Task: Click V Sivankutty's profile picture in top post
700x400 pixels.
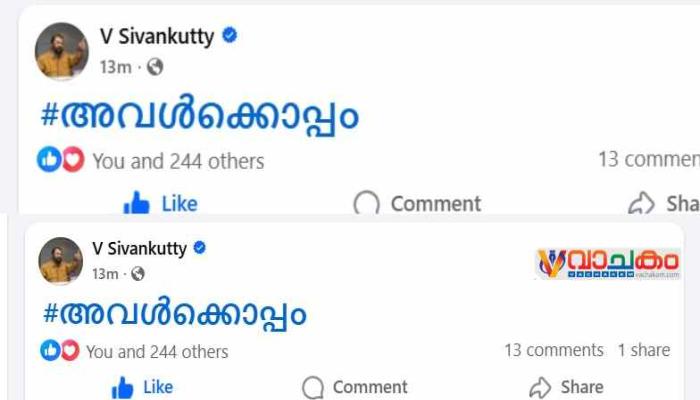Action: [62, 50]
